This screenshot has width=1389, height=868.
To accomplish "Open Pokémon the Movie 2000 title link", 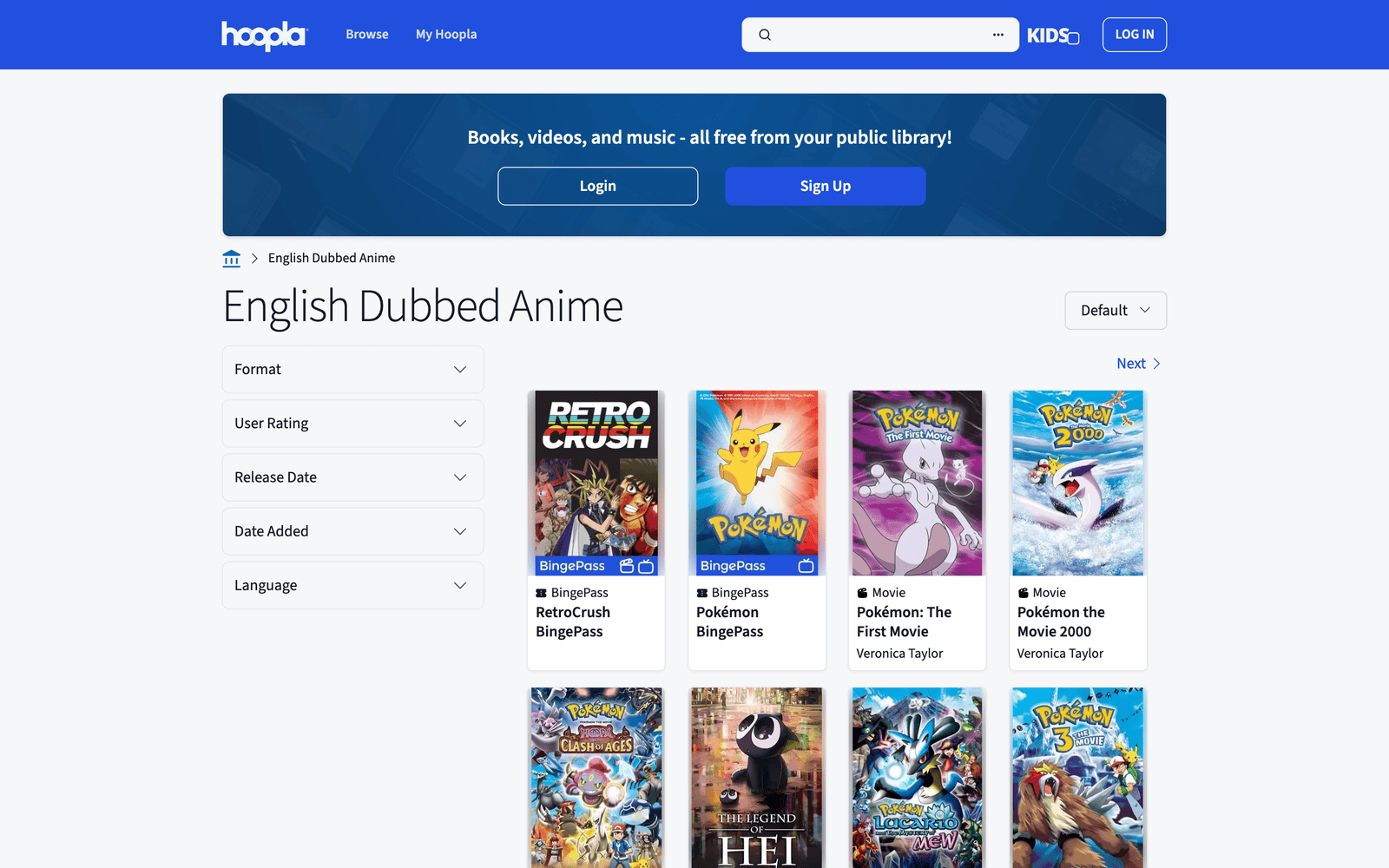I will [1061, 622].
